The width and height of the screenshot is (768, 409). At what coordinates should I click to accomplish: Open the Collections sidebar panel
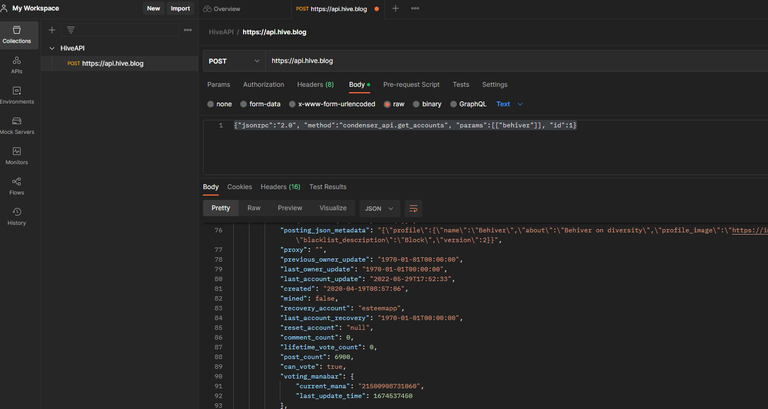(x=17, y=35)
